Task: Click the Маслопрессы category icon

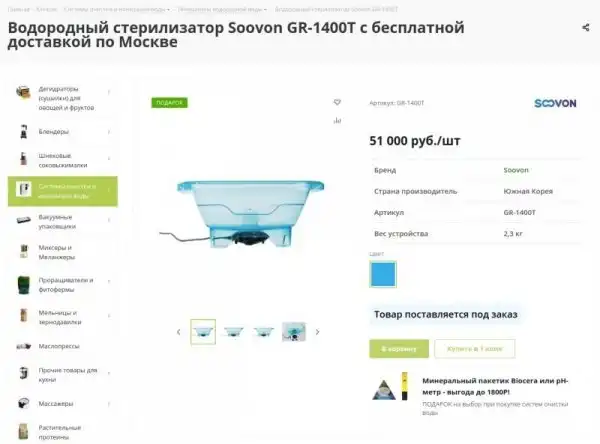Action: 24,346
